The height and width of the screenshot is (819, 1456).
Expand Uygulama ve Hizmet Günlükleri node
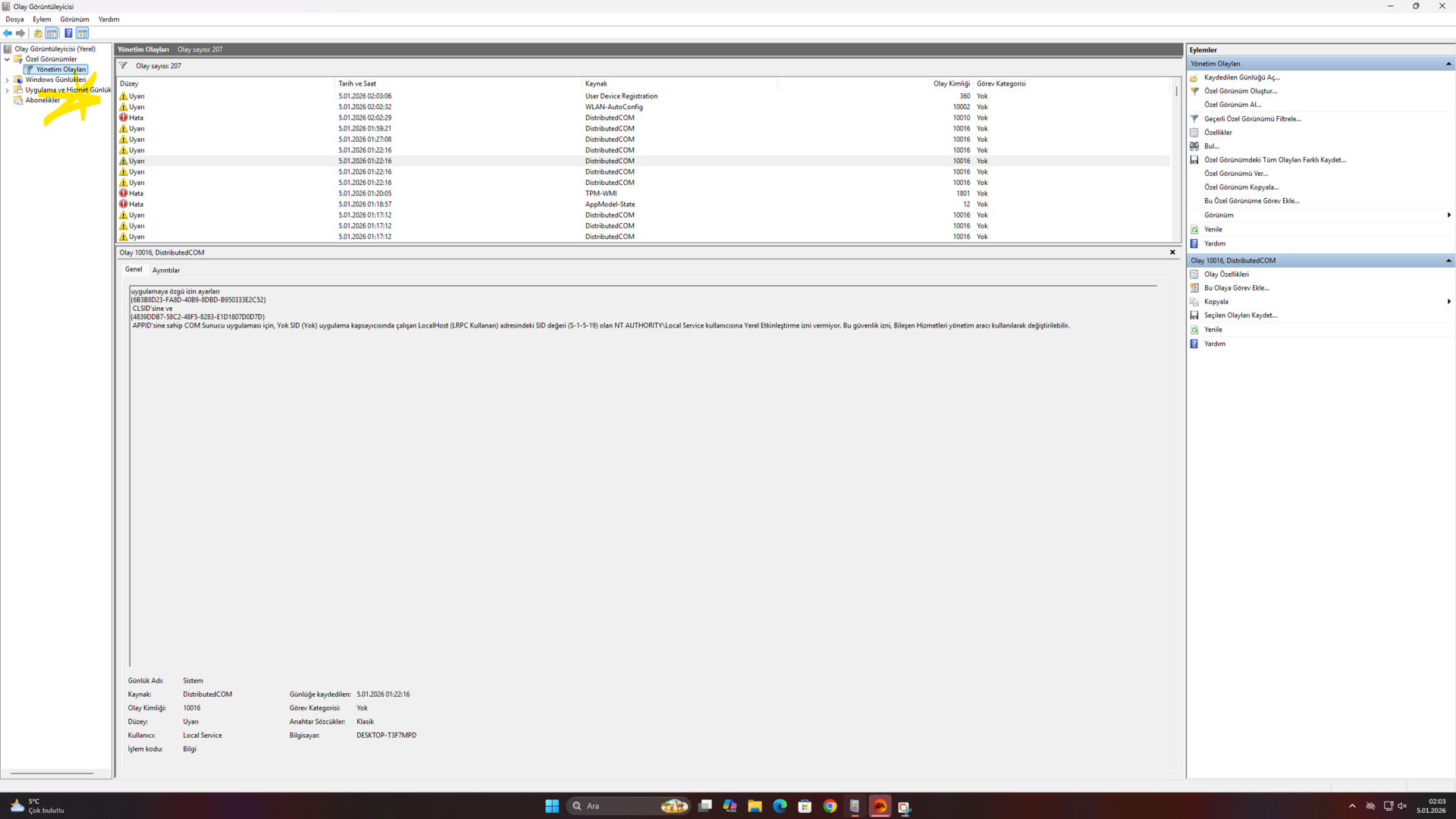coord(8,90)
